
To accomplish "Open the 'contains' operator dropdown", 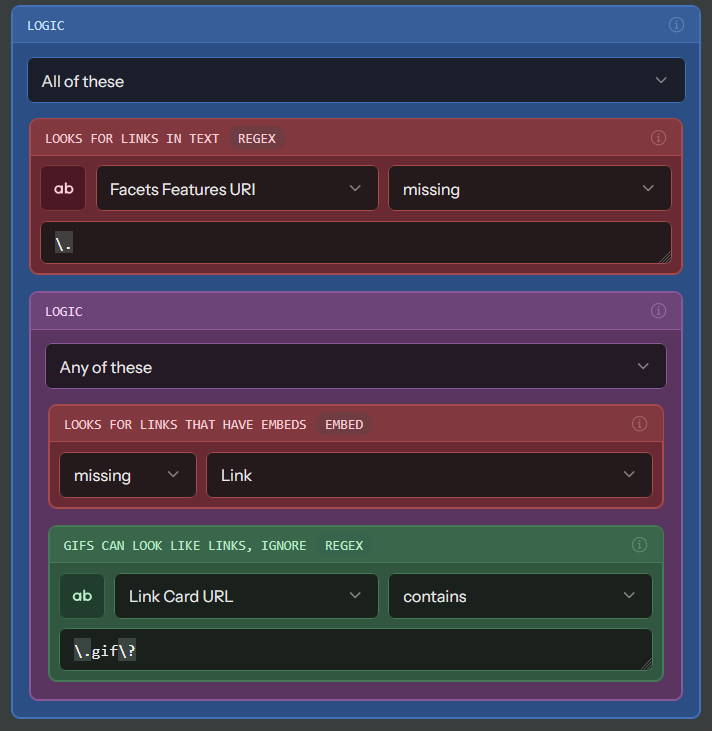I will 520,596.
